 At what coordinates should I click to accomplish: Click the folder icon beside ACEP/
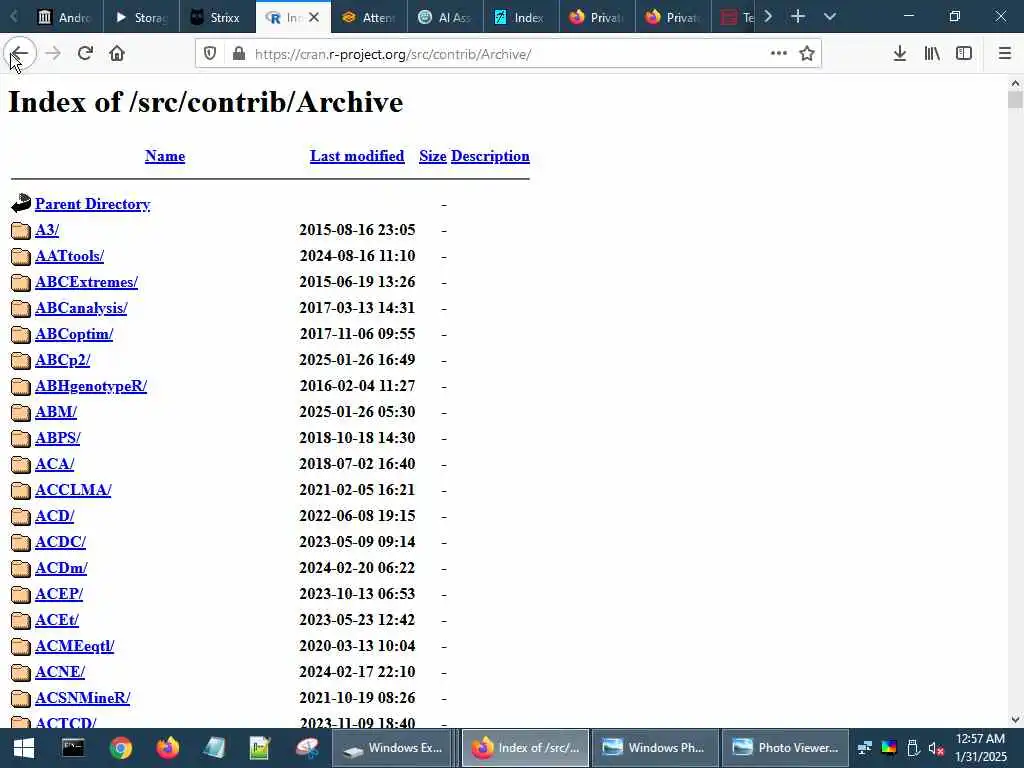[x=21, y=595]
